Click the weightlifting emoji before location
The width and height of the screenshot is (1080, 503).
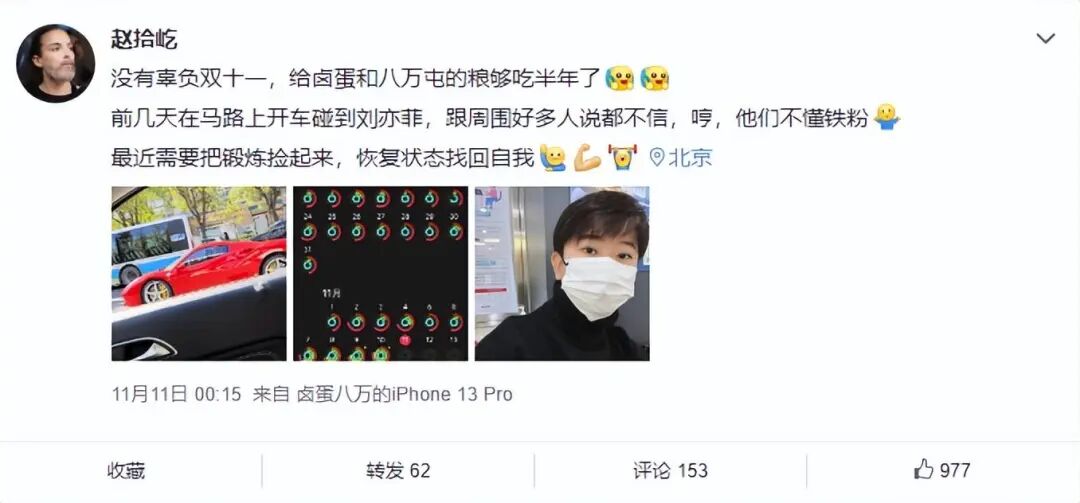point(622,158)
